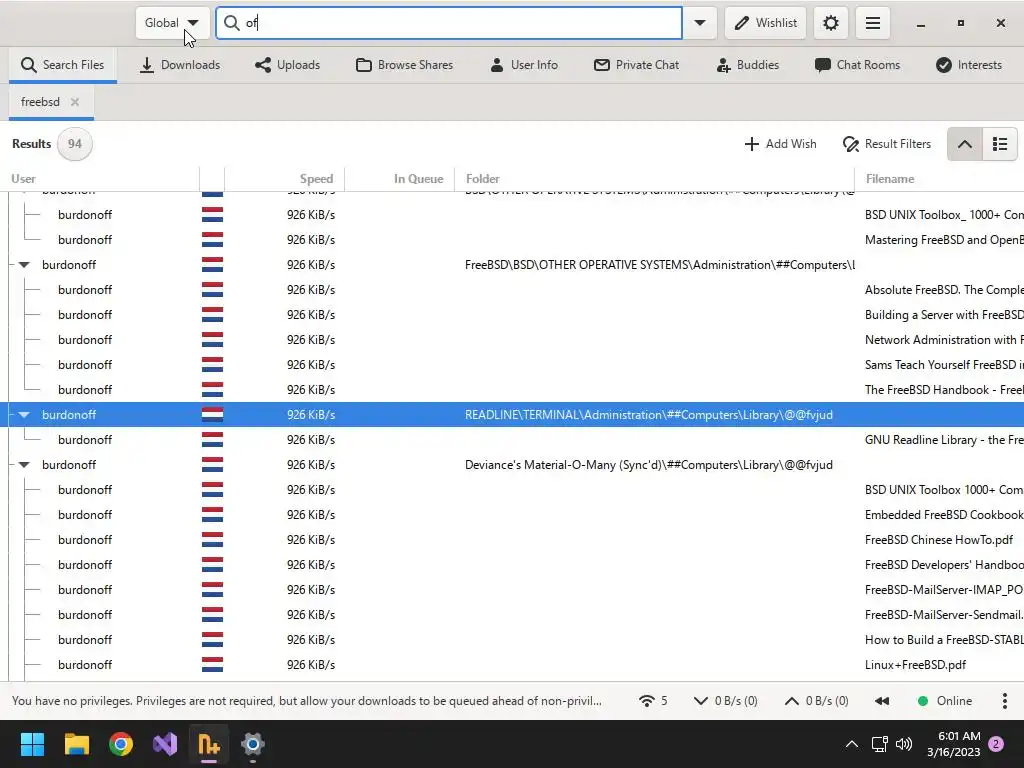
Task: Toggle Result Filters
Action: (x=887, y=144)
